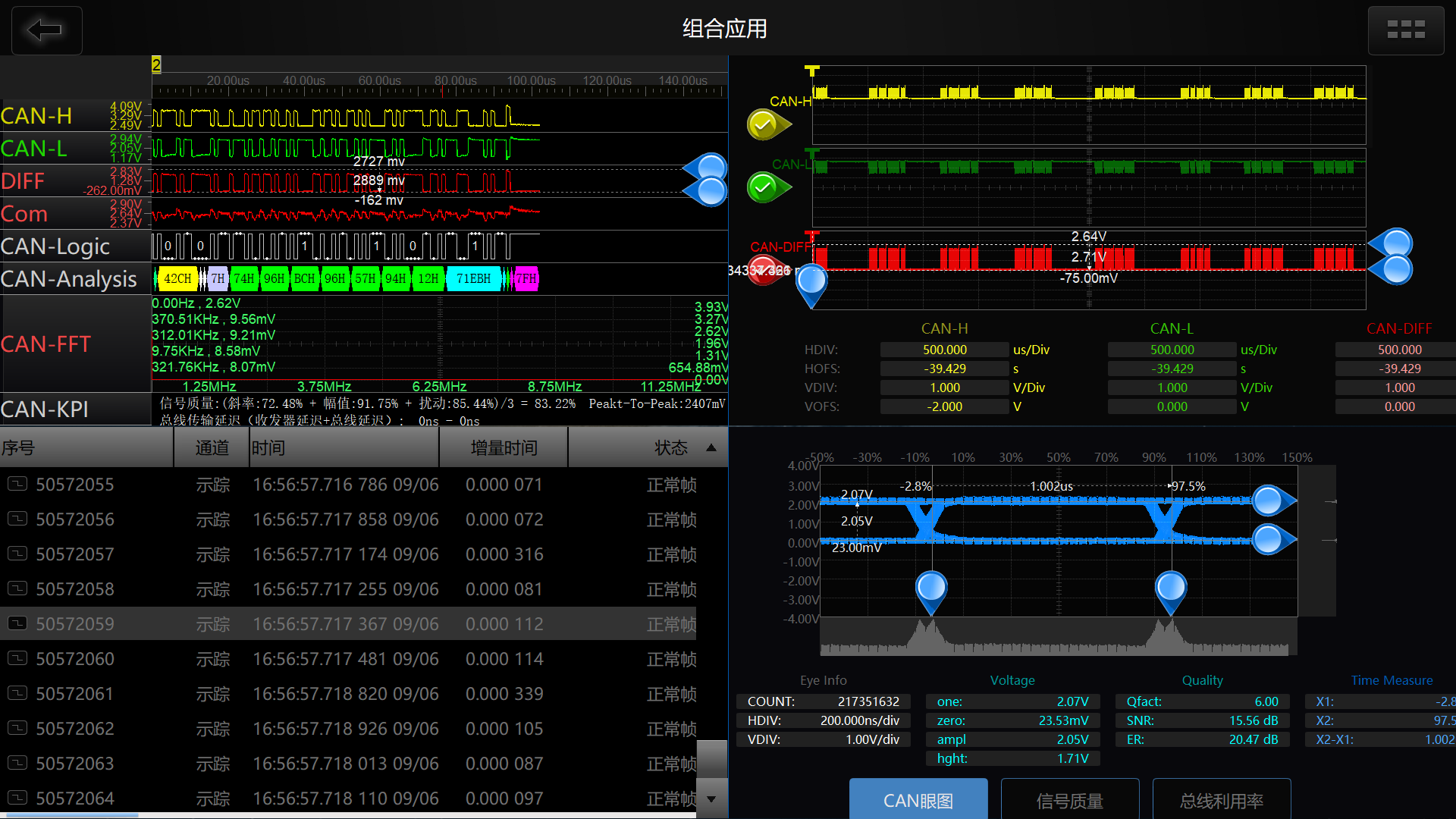Edit the CAN-L HDIV value 500.000
The height and width of the screenshot is (819, 1456).
pyautogui.click(x=1172, y=350)
